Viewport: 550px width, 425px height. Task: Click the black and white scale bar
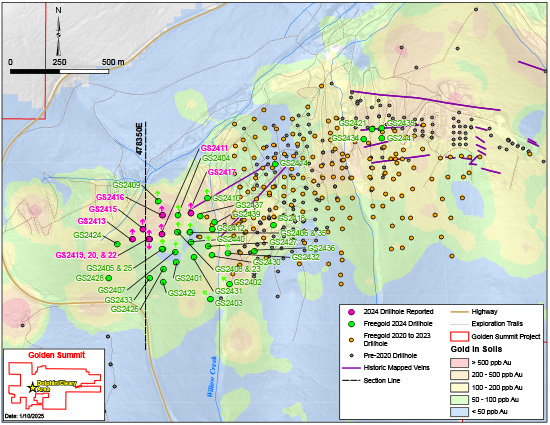[x=59, y=72]
